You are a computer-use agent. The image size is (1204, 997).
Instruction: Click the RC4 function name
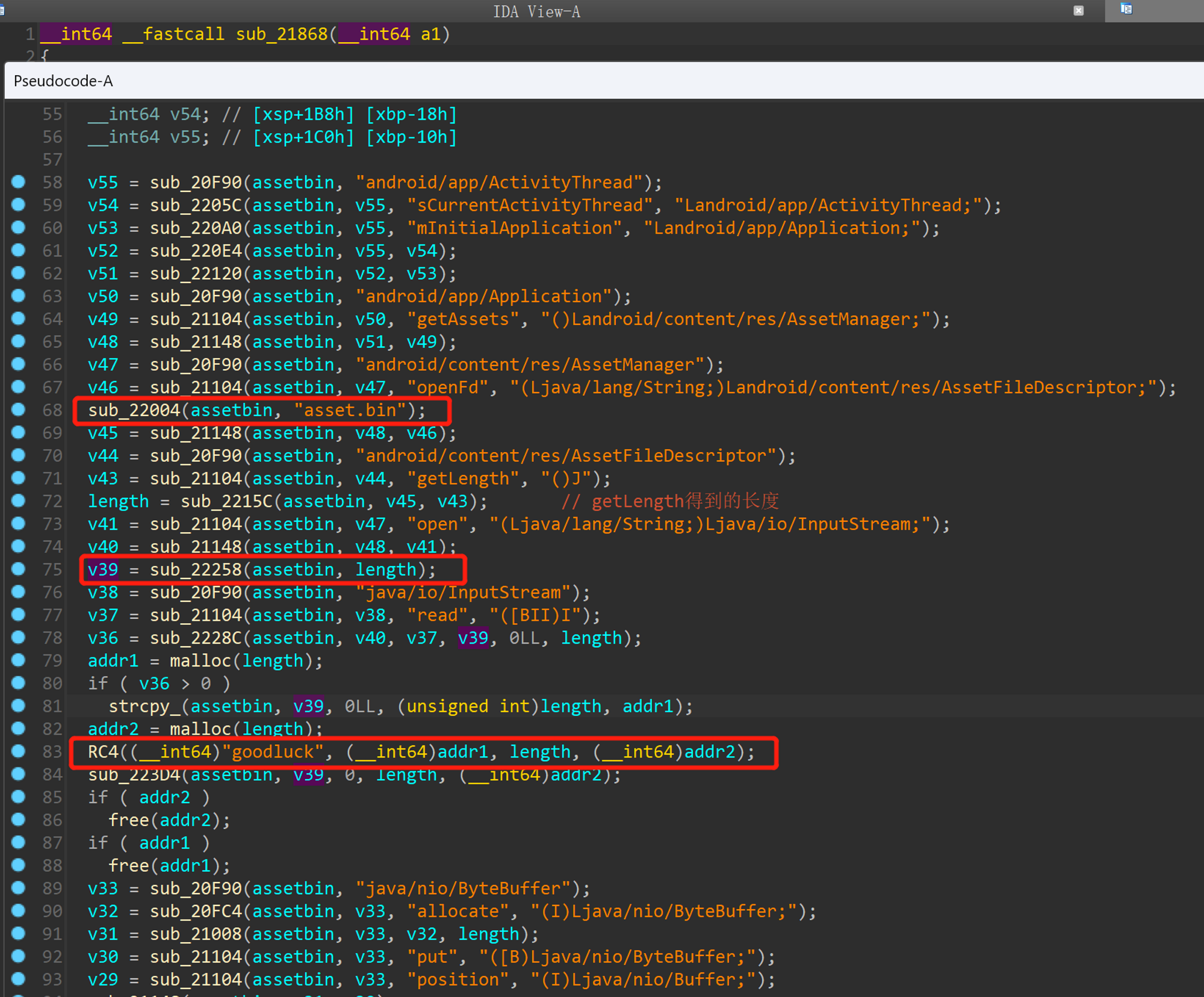coord(102,752)
